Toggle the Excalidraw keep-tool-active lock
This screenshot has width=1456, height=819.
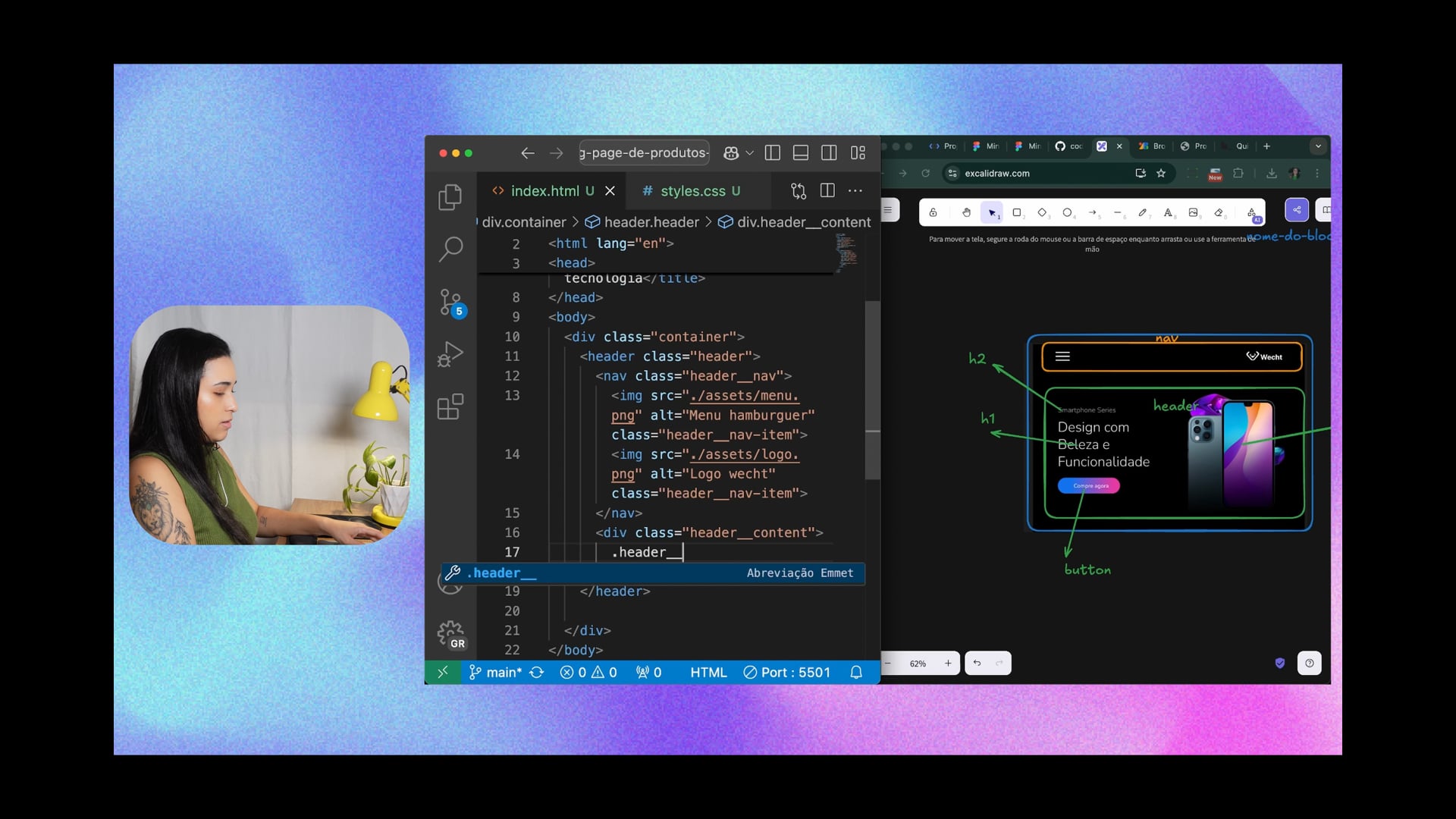[933, 212]
